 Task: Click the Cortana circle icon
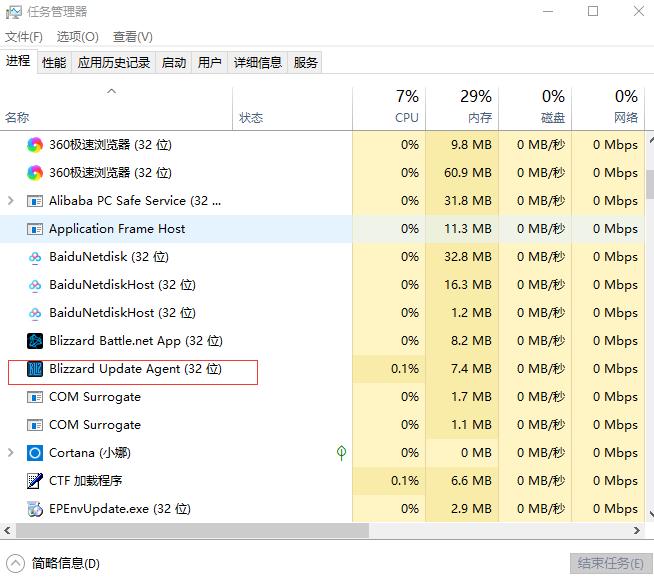pos(35,453)
